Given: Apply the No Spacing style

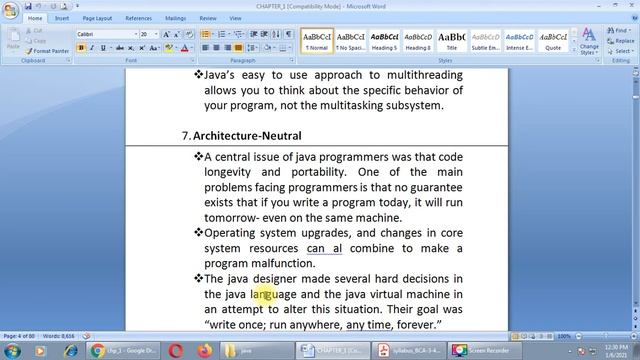Looking at the screenshot, I should [x=351, y=40].
